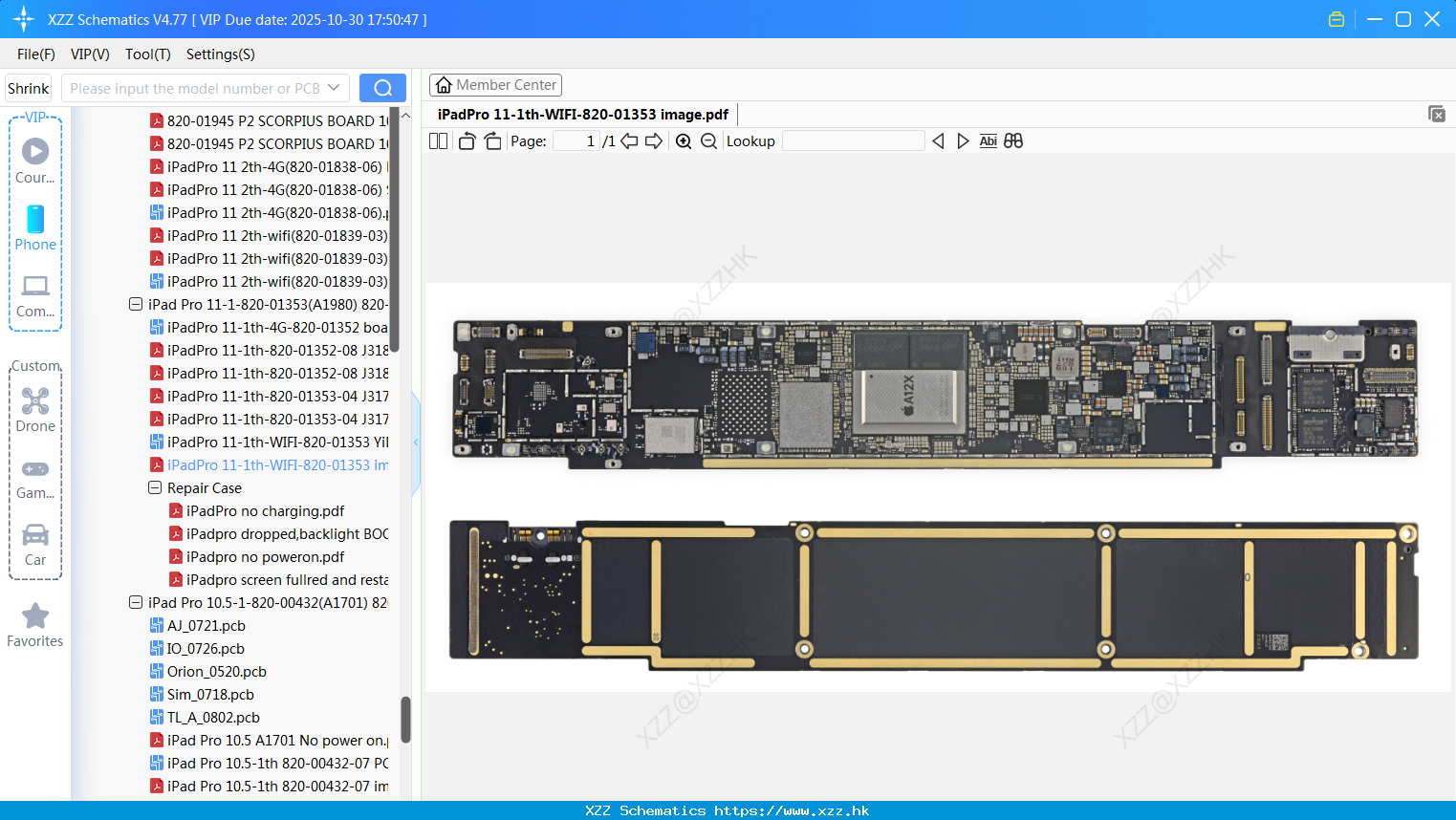Click the page number field
Image resolution: width=1456 pixels, height=820 pixels.
tap(576, 141)
